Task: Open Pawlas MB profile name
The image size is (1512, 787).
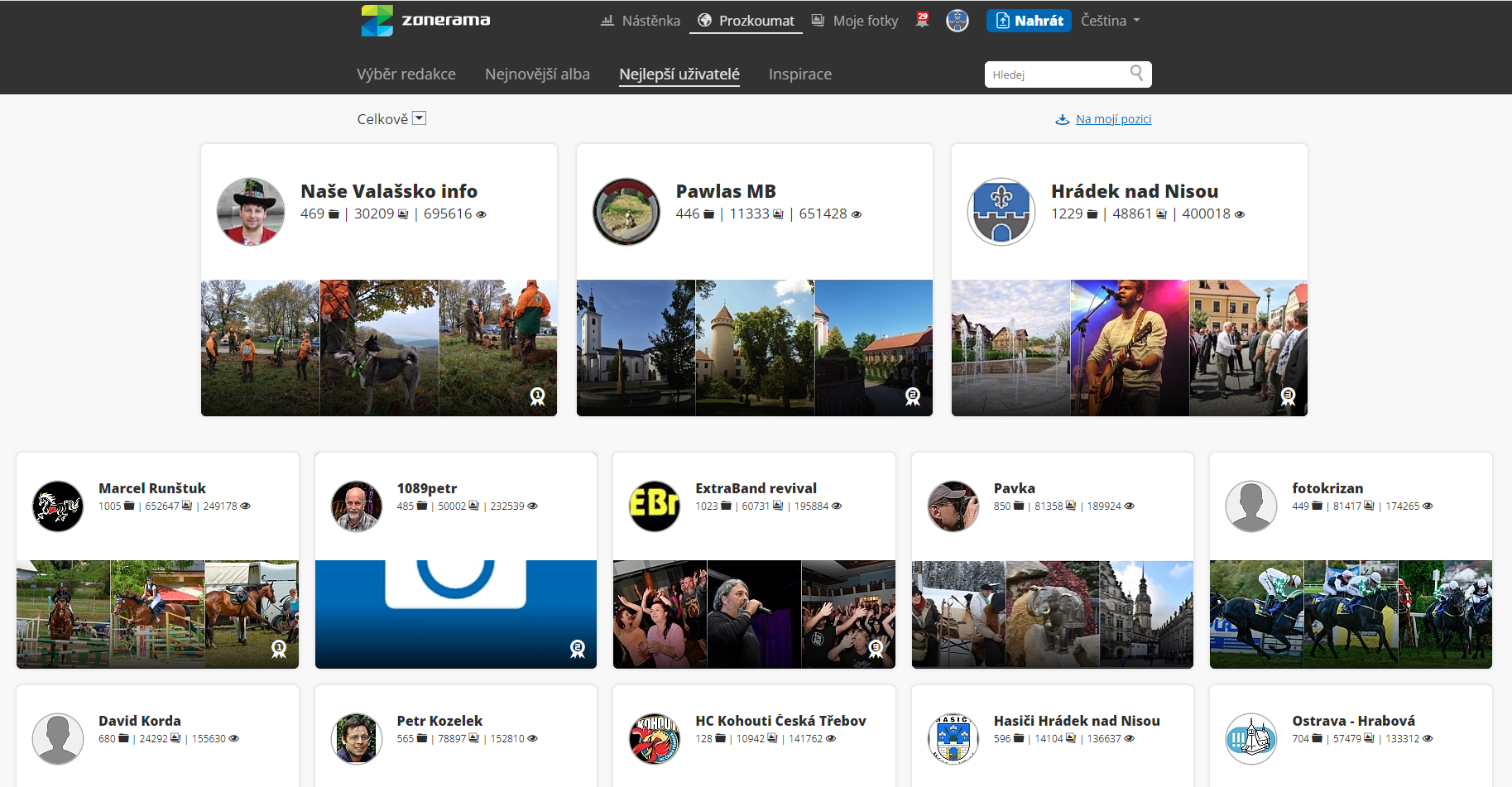Action: pos(726,191)
